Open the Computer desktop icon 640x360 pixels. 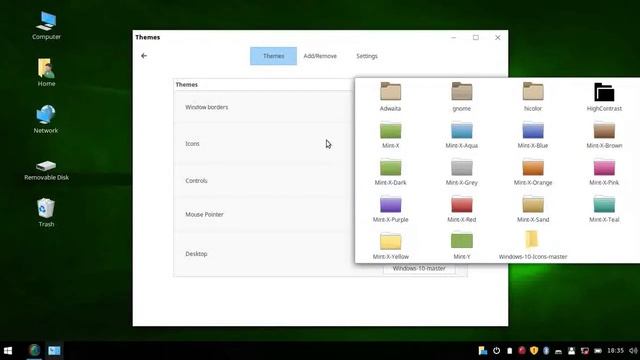pos(46,25)
